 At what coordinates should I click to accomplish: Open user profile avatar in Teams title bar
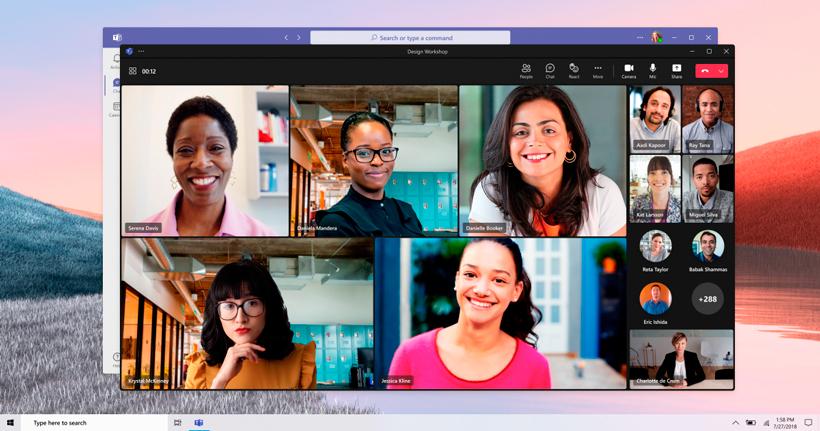[x=657, y=38]
